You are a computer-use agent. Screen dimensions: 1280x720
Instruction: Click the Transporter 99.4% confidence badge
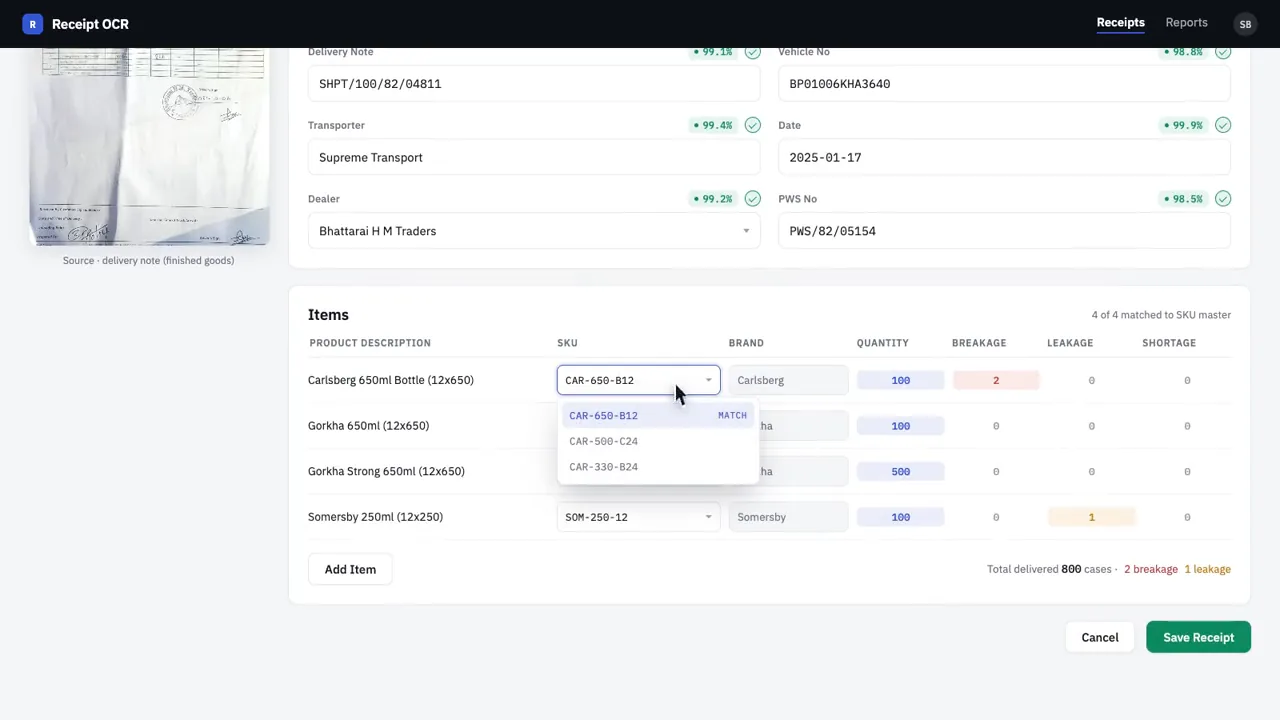pyautogui.click(x=714, y=125)
